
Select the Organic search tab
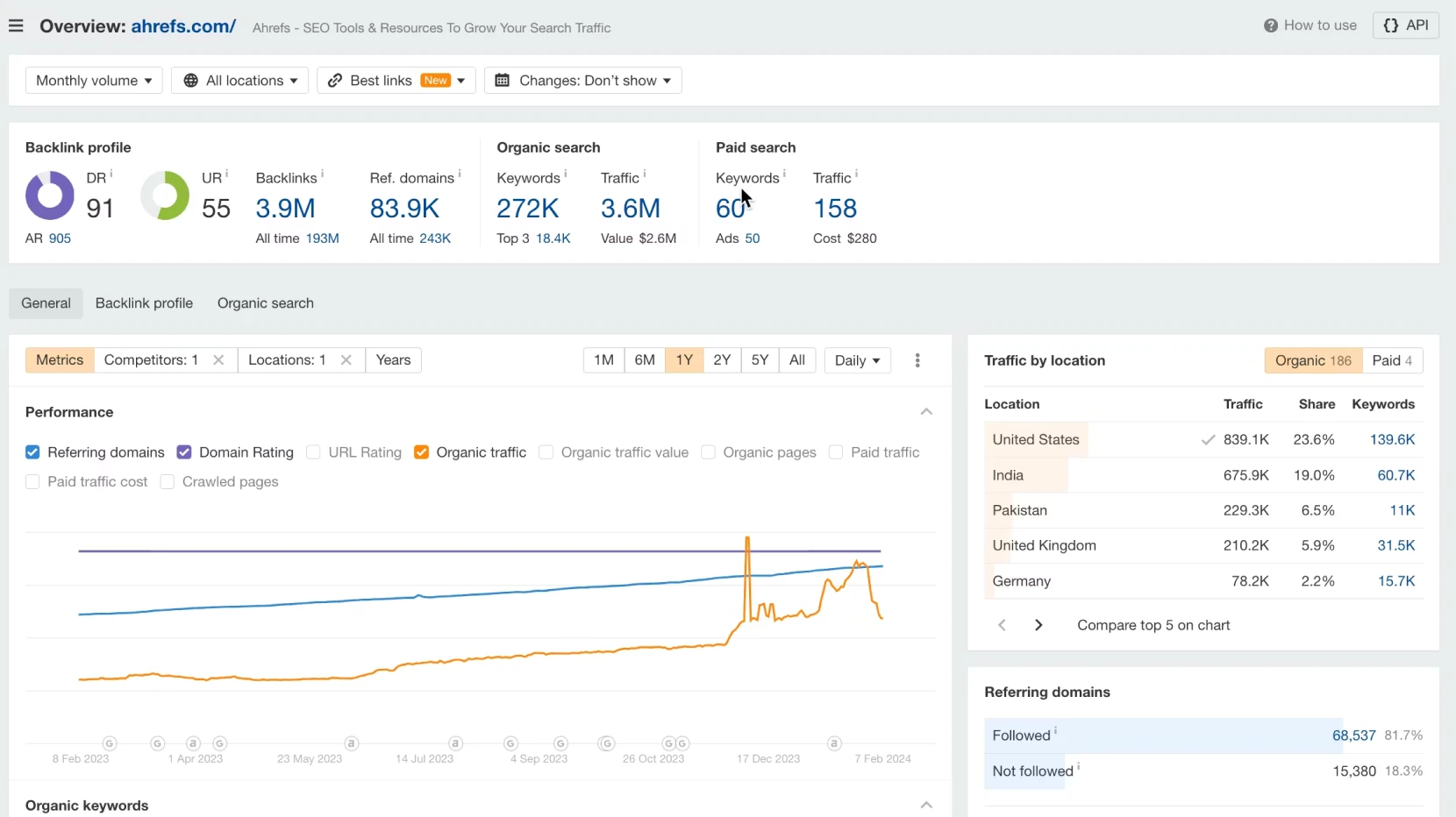(x=265, y=303)
